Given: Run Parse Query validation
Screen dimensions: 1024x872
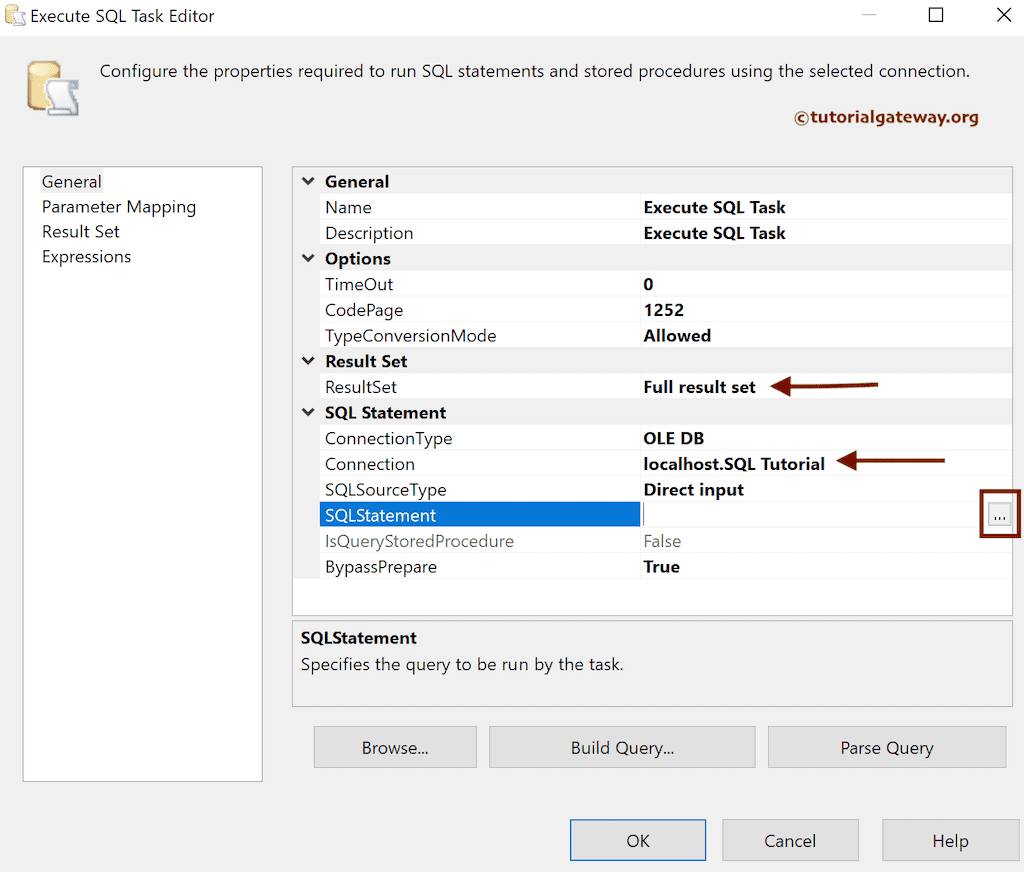Looking at the screenshot, I should (886, 747).
